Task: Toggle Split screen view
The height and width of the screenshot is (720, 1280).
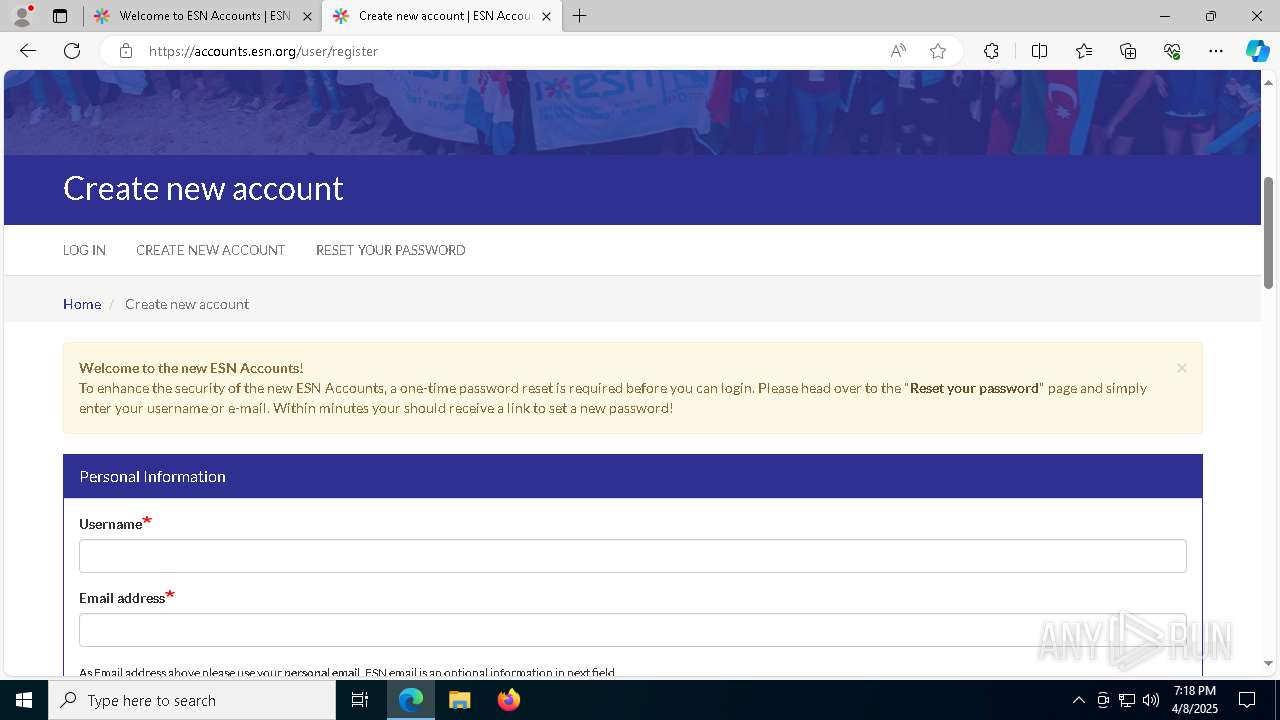Action: pos(1039,51)
